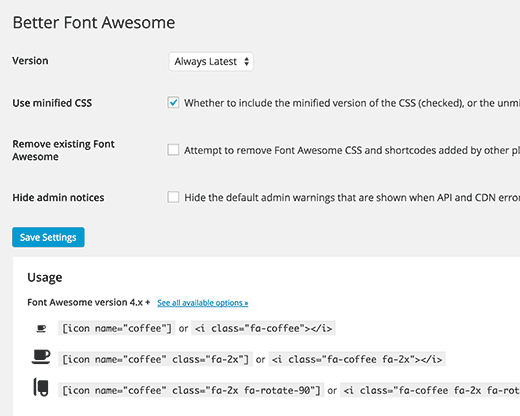This screenshot has height=416, width=520.
Task: Click the Remove existing Font Awesome label
Action: pyautogui.click(x=63, y=150)
